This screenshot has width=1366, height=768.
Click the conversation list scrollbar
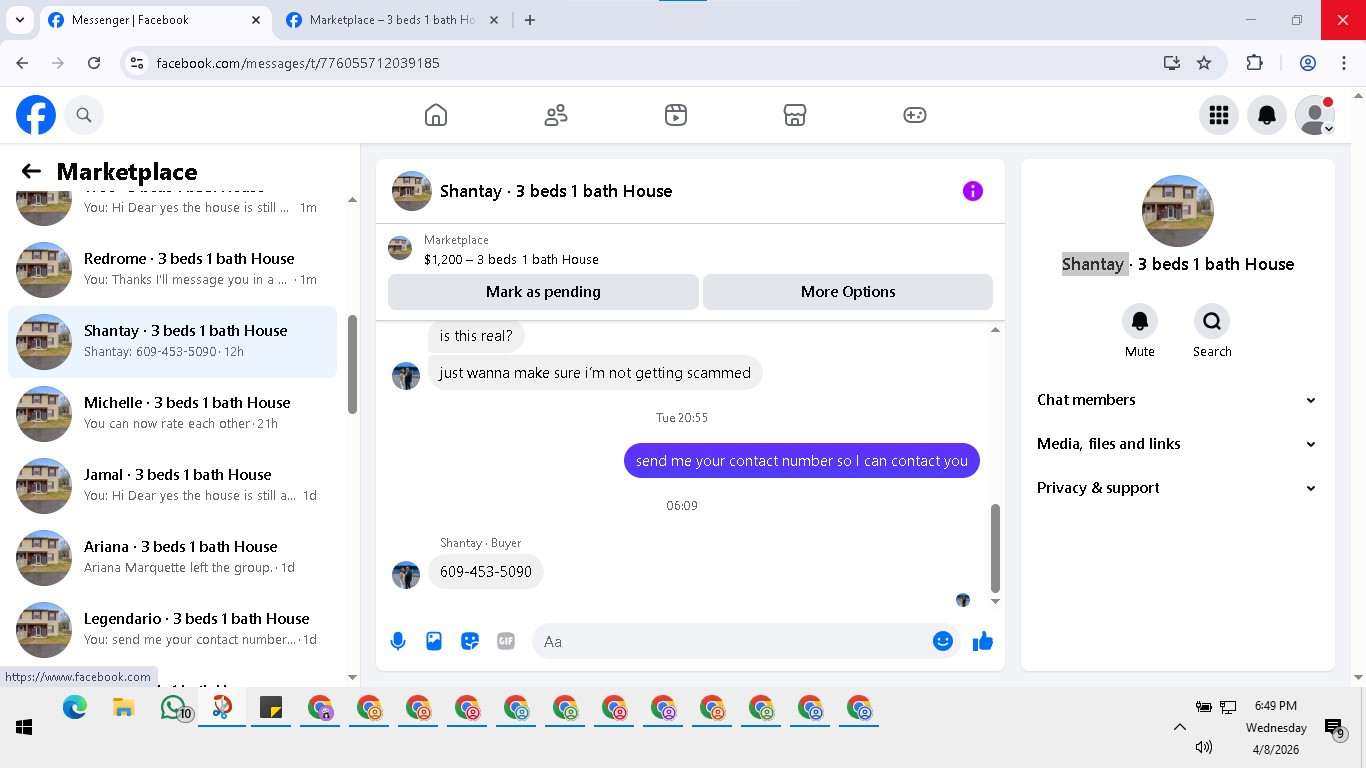coord(352,365)
